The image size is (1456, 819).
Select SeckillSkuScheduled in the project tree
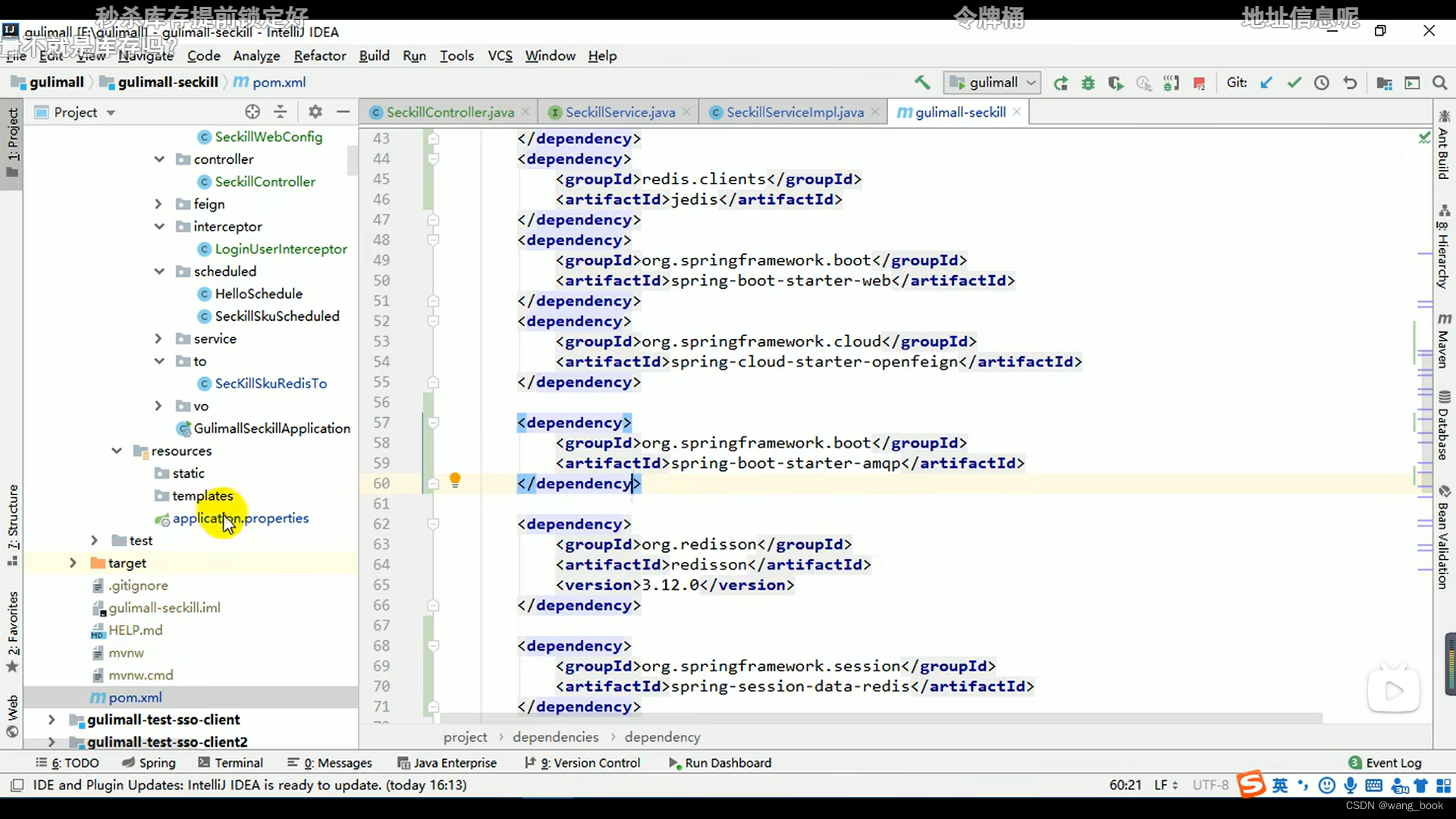click(277, 316)
